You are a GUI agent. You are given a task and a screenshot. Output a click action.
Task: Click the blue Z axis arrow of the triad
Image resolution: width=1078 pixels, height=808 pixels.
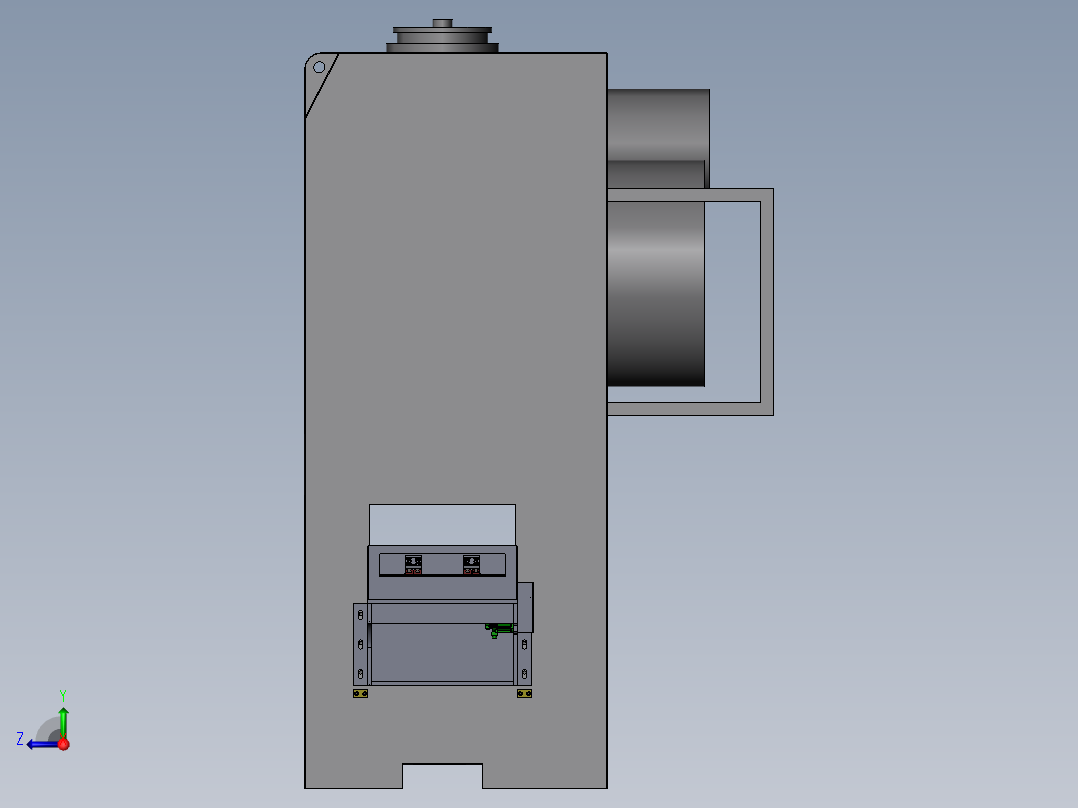tap(41, 744)
